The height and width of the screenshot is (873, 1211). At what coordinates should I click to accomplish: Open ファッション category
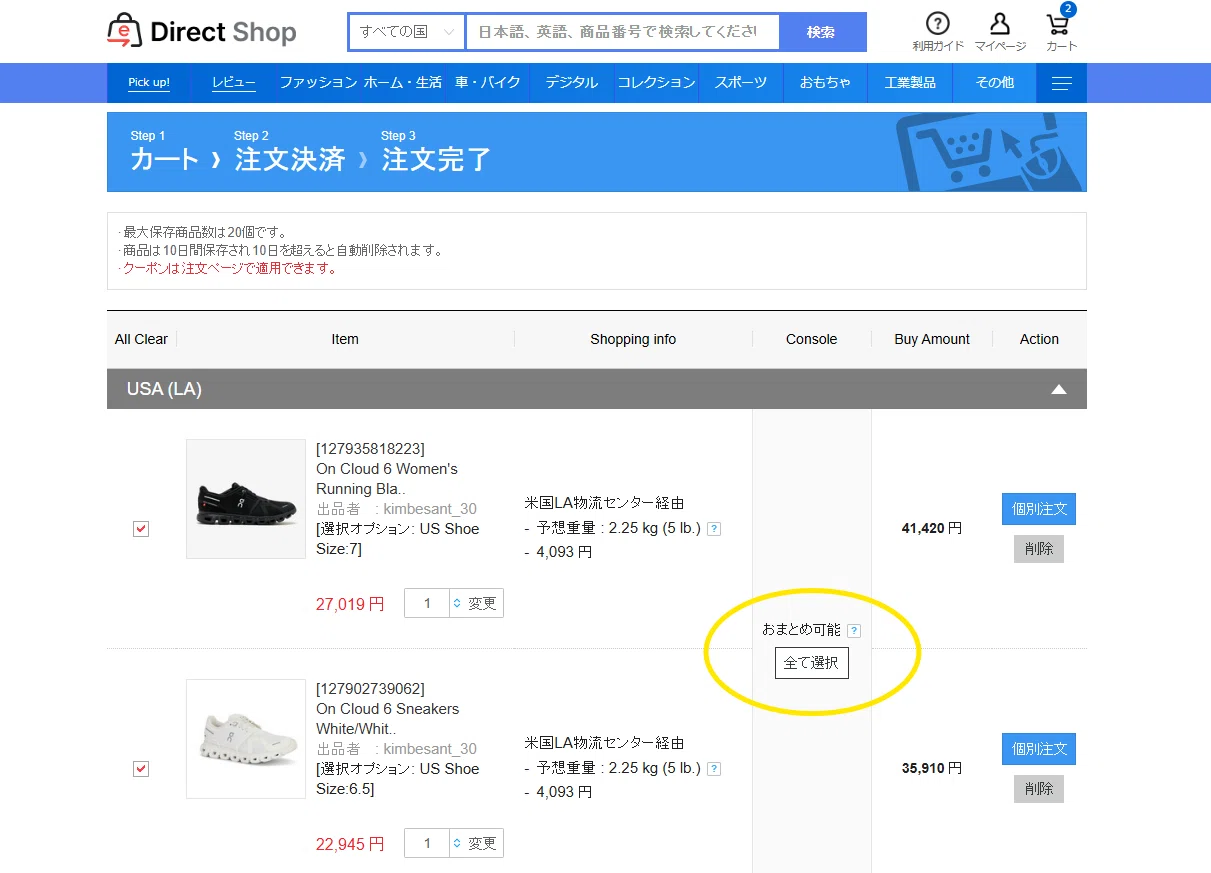point(318,83)
